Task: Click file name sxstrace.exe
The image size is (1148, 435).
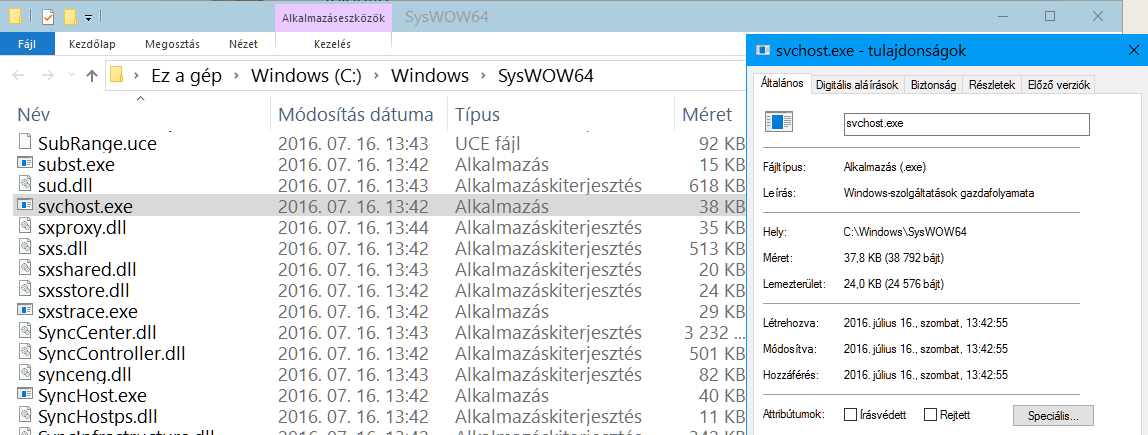Action: click(88, 311)
